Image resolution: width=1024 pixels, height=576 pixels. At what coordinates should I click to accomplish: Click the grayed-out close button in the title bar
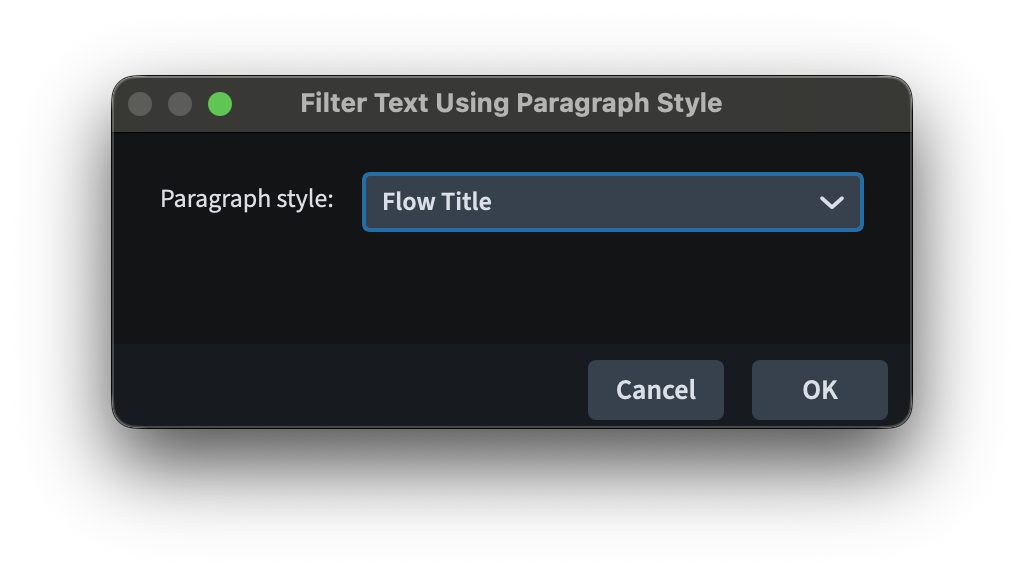coord(140,104)
